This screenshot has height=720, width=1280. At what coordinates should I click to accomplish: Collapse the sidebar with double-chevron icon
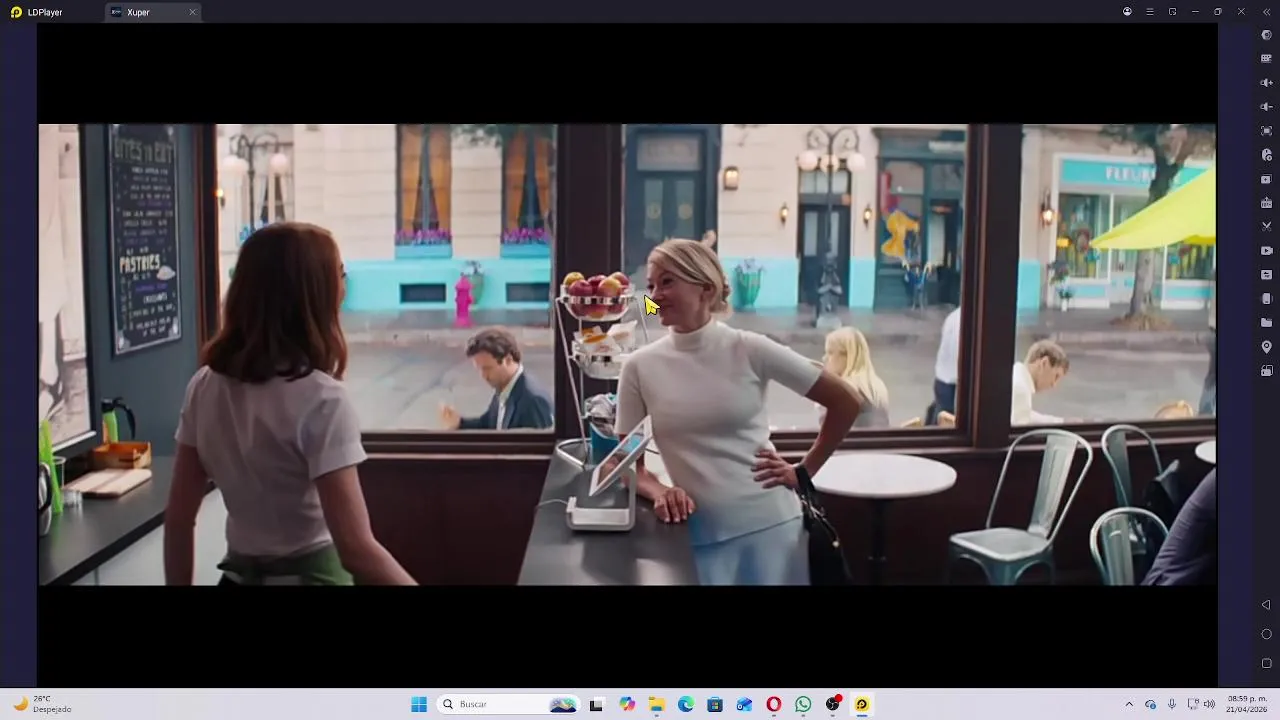1266,12
